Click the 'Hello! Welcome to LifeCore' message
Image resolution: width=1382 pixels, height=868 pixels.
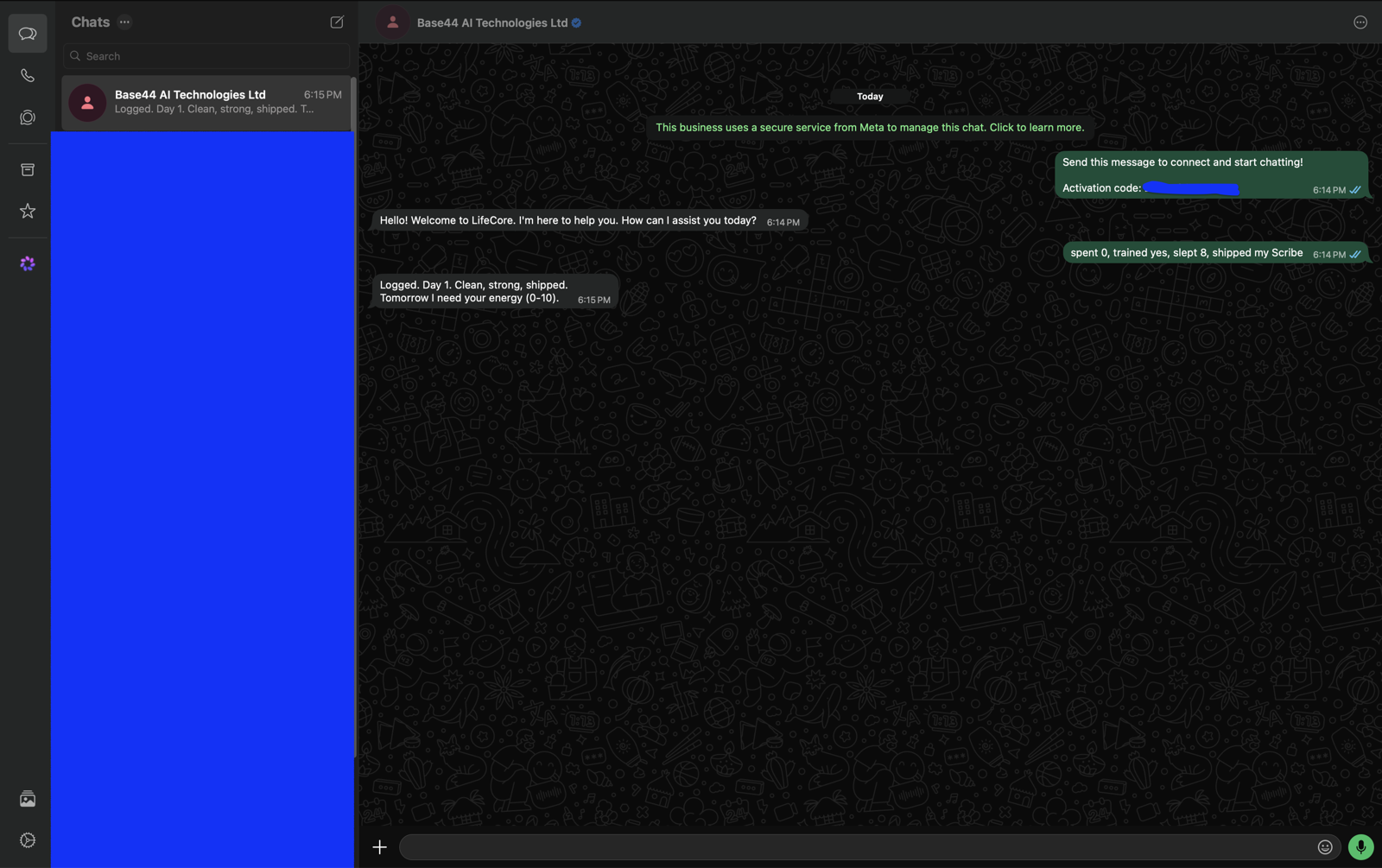590,221
